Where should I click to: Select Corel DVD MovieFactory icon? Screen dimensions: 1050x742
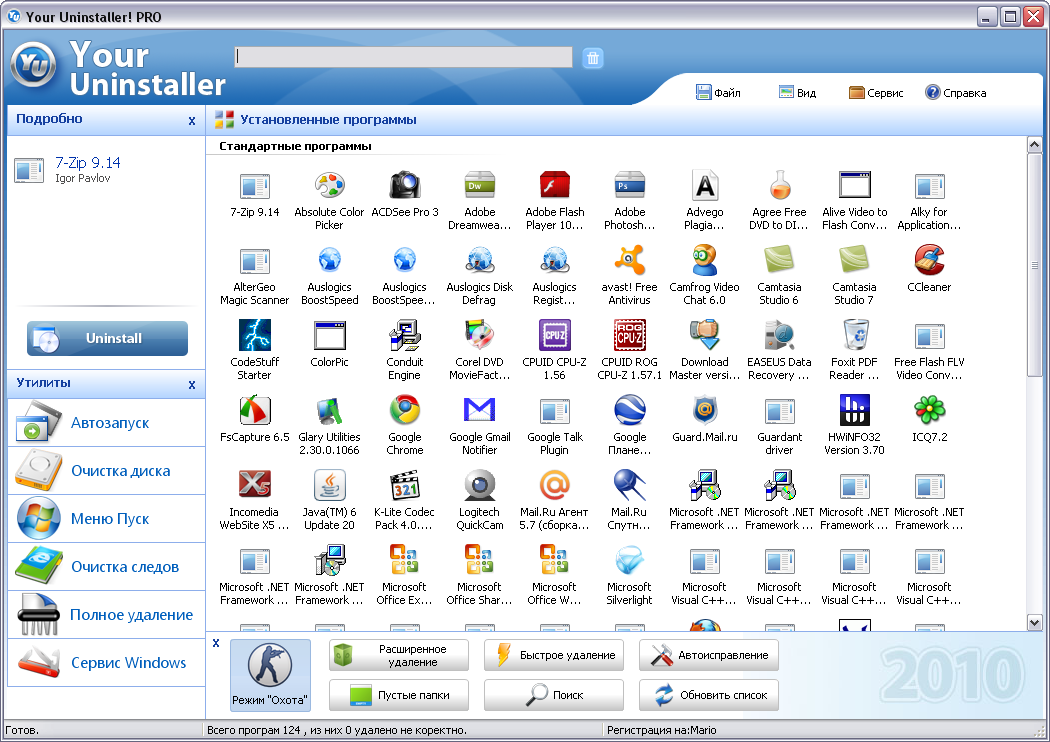click(x=479, y=335)
